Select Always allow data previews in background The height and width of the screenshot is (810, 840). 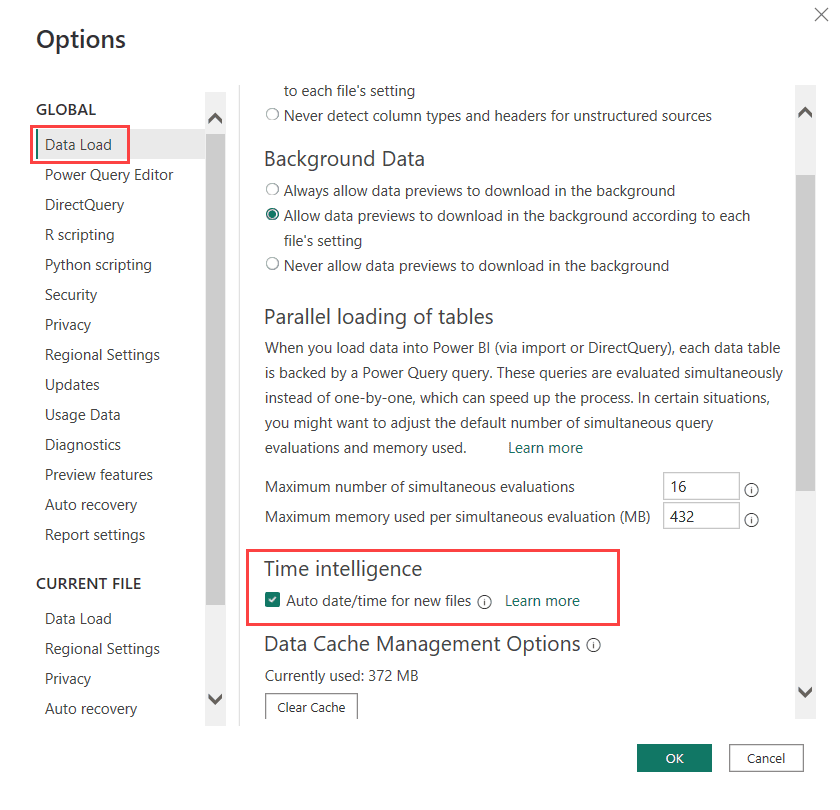[x=272, y=190]
